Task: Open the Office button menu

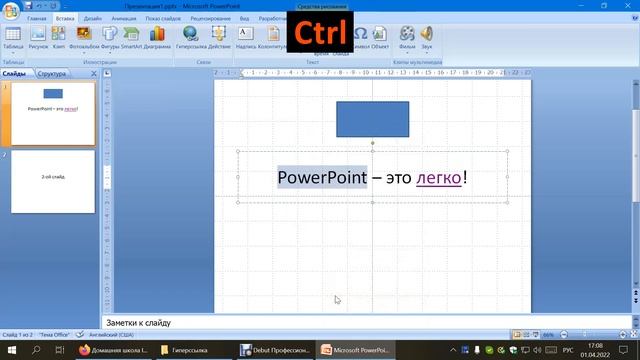Action: tap(10, 10)
